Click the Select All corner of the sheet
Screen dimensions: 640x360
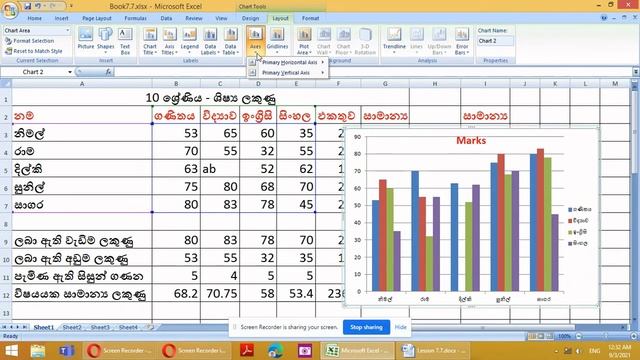pyautogui.click(x=6, y=83)
